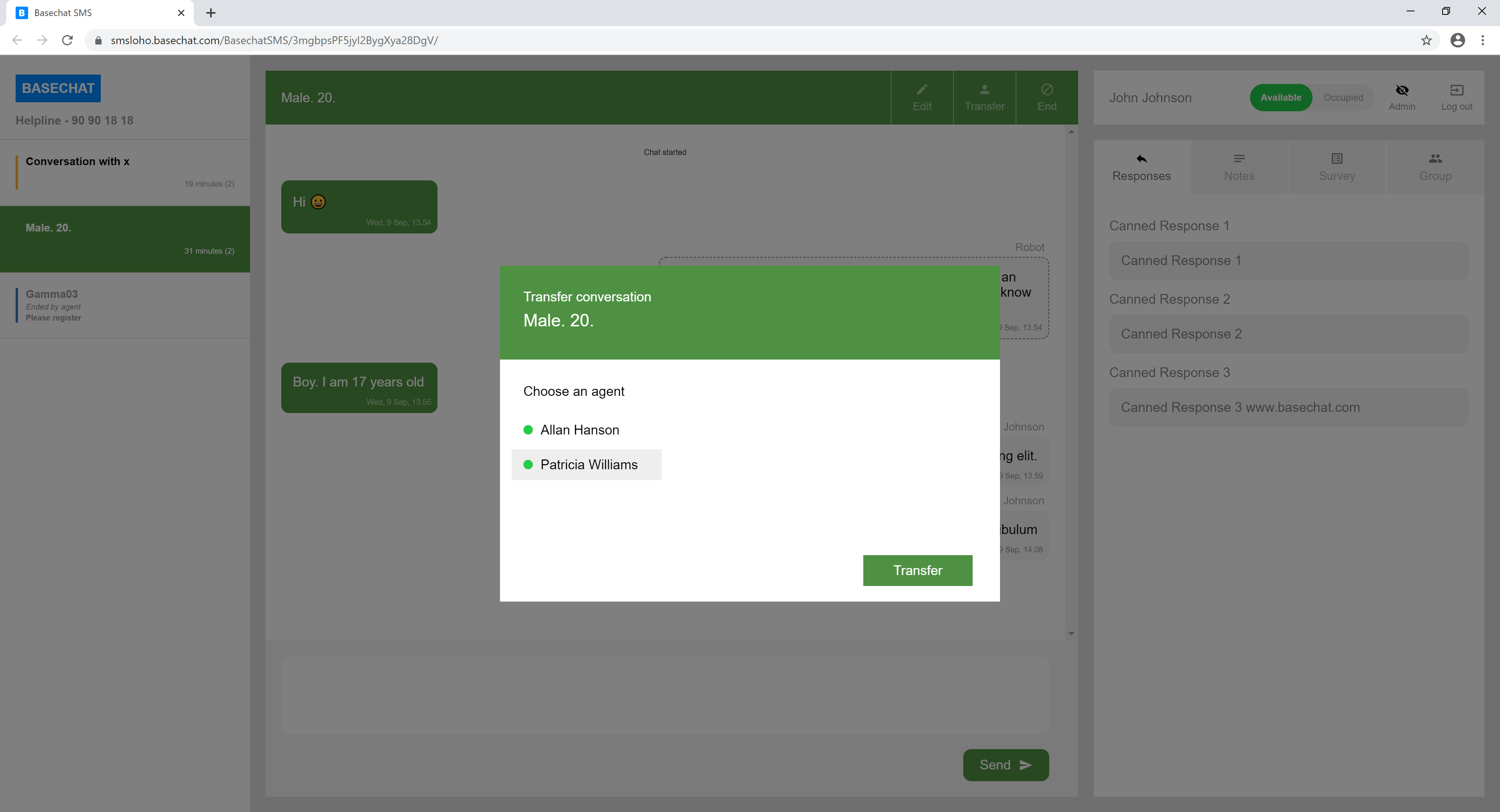
Task: Click the Edit pencil icon
Action: pyautogui.click(x=922, y=90)
